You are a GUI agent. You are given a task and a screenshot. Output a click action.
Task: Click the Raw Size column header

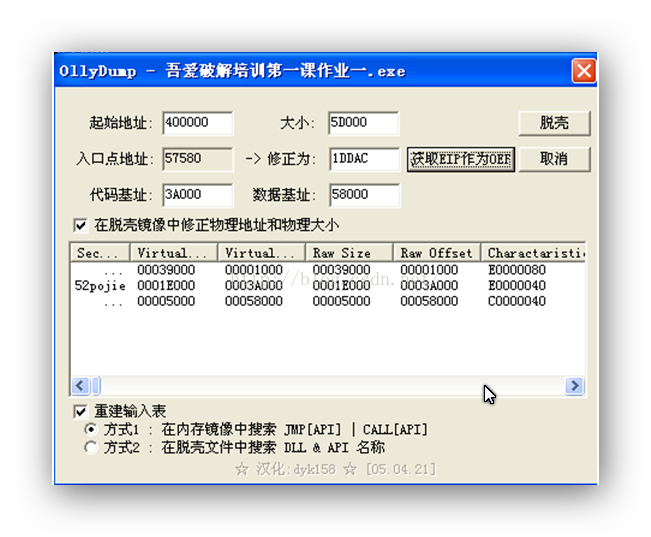[x=349, y=253]
